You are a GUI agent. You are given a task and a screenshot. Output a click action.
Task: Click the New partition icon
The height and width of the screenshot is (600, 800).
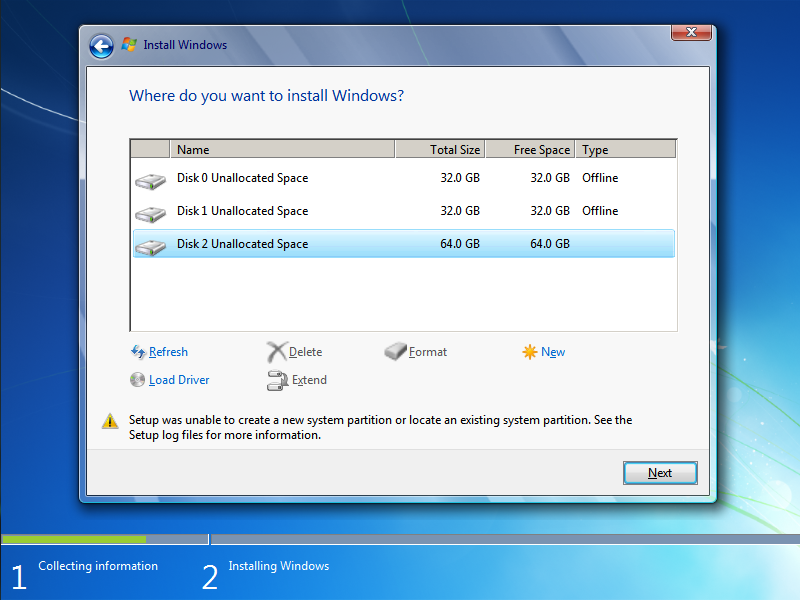[529, 352]
